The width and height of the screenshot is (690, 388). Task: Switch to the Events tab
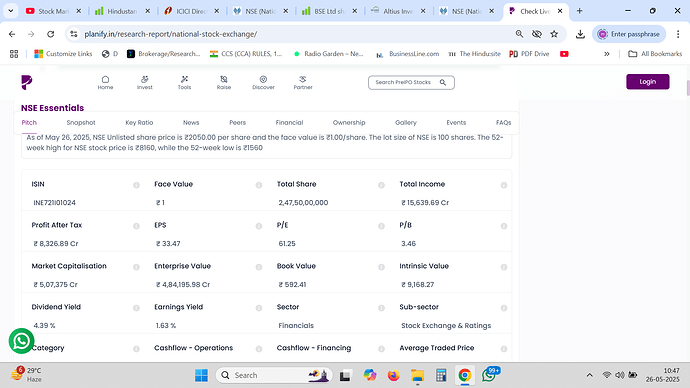(456, 123)
